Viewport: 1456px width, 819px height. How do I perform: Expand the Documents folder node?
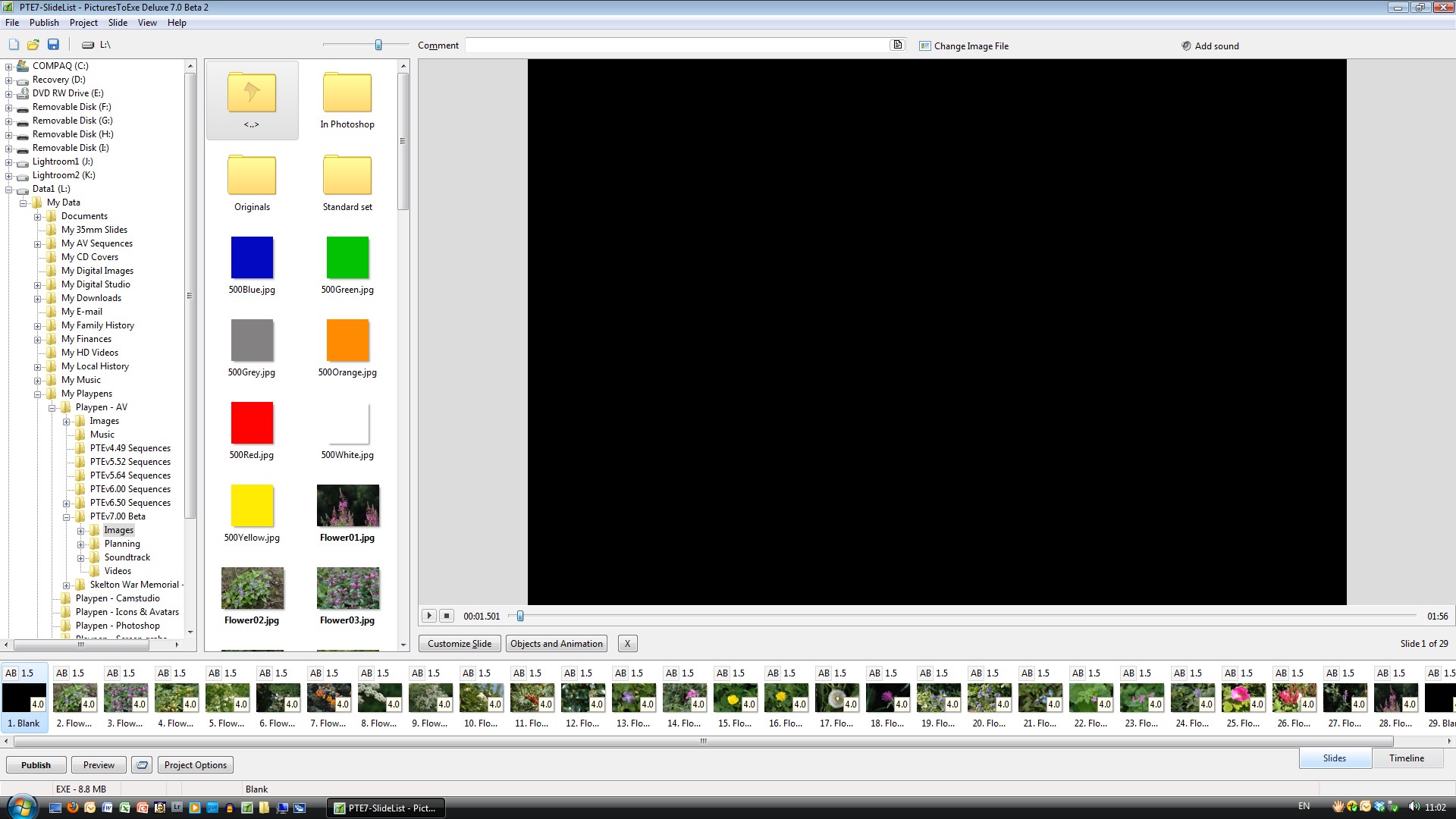[37, 217]
